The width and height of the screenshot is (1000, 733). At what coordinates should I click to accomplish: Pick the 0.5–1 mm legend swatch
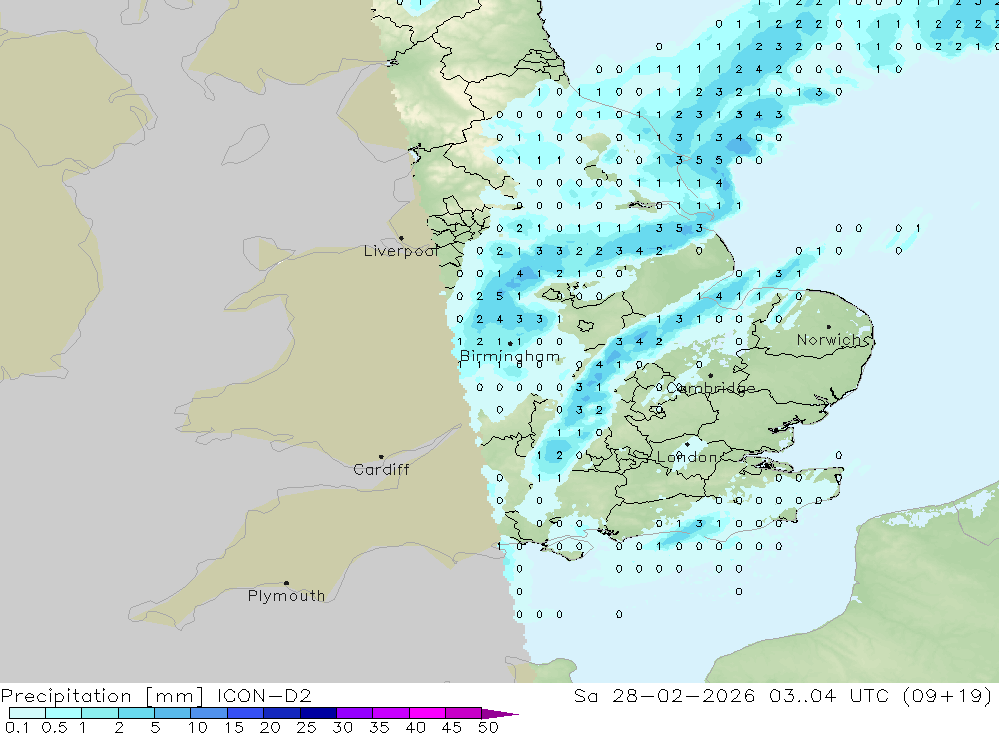(63, 713)
